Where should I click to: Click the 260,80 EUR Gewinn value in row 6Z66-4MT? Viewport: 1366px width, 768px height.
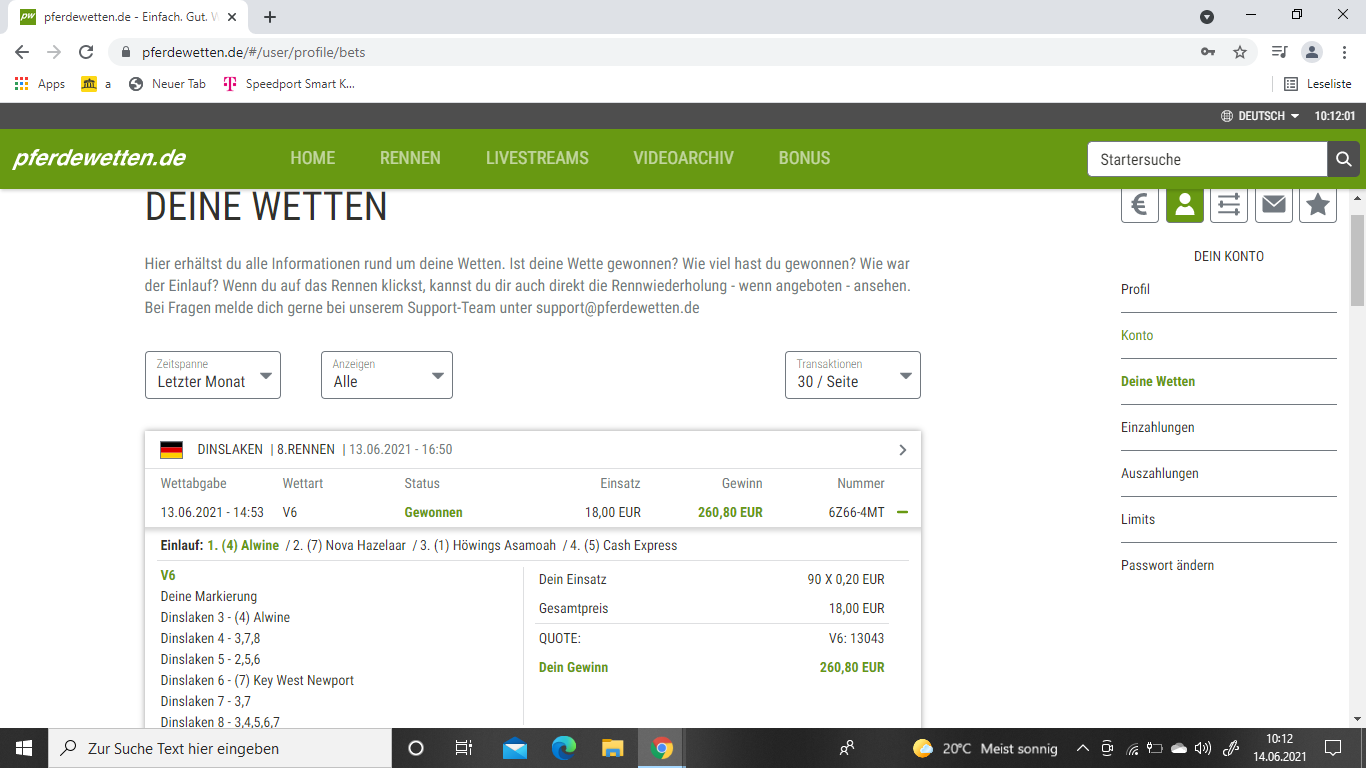coord(730,512)
